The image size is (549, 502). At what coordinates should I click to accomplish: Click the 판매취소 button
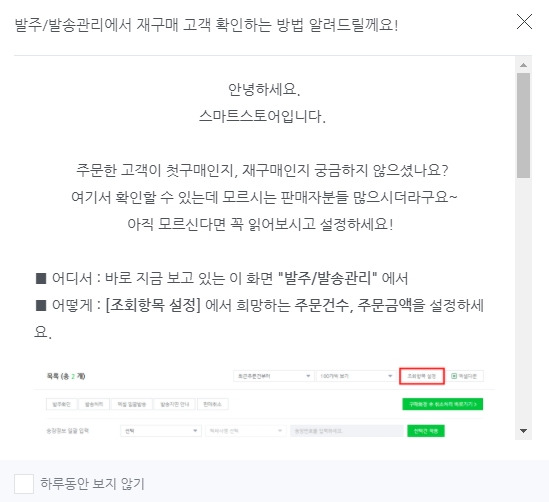click(x=213, y=404)
